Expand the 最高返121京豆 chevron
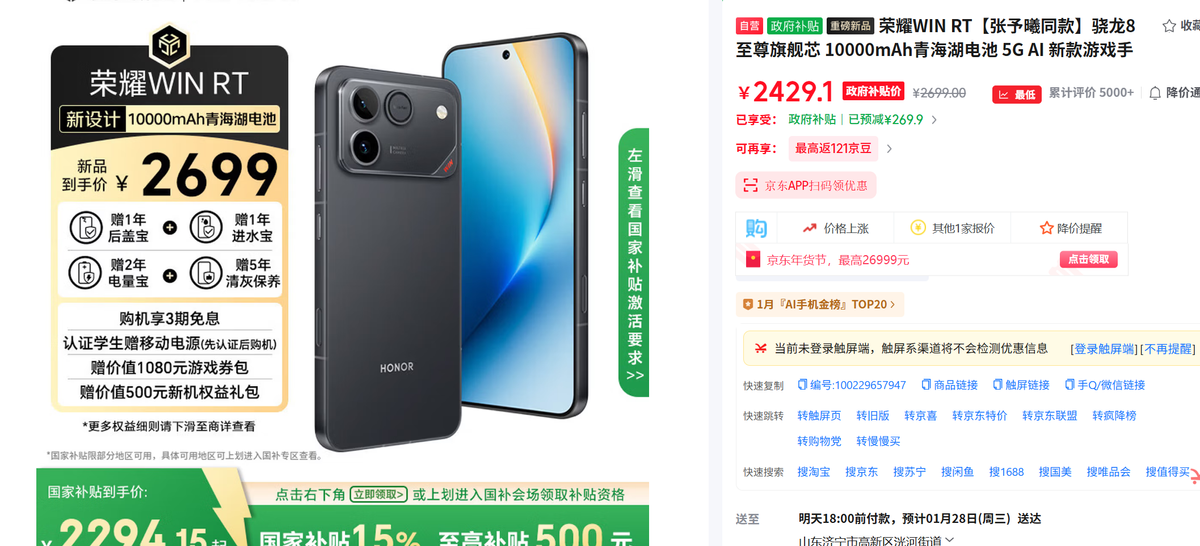Viewport: 1200px width, 546px height. (889, 149)
